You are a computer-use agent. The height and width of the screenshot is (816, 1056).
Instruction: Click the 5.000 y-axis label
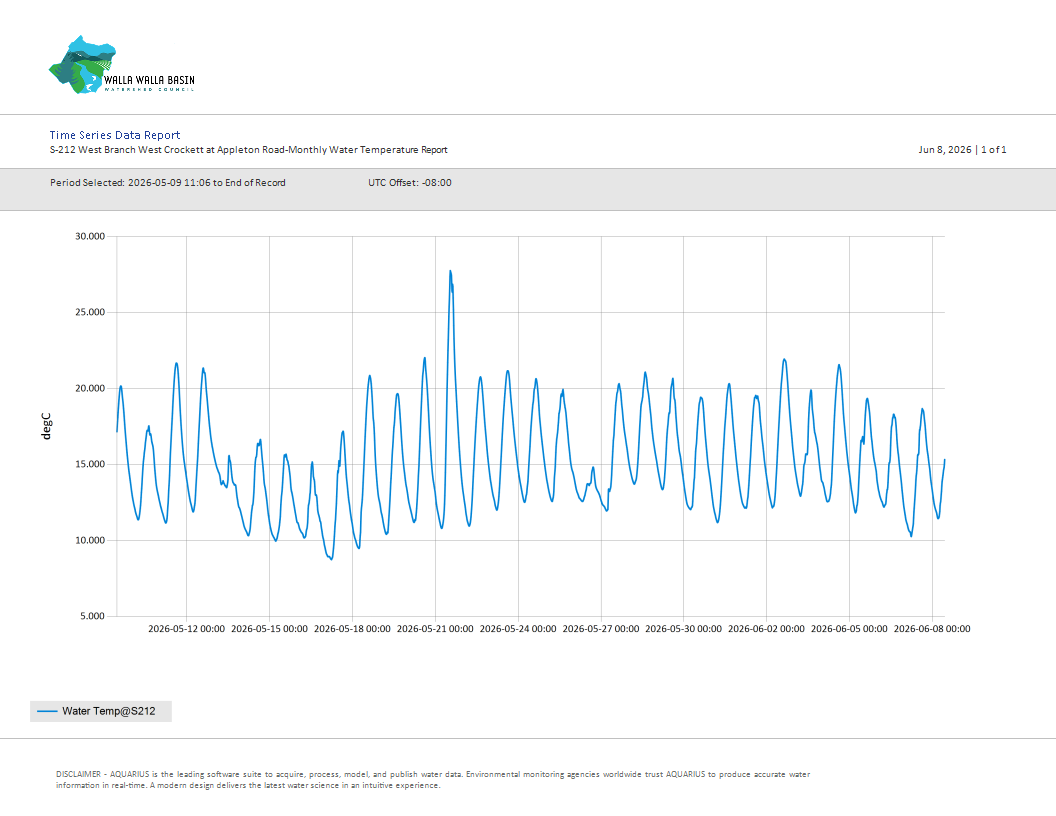click(x=93, y=616)
